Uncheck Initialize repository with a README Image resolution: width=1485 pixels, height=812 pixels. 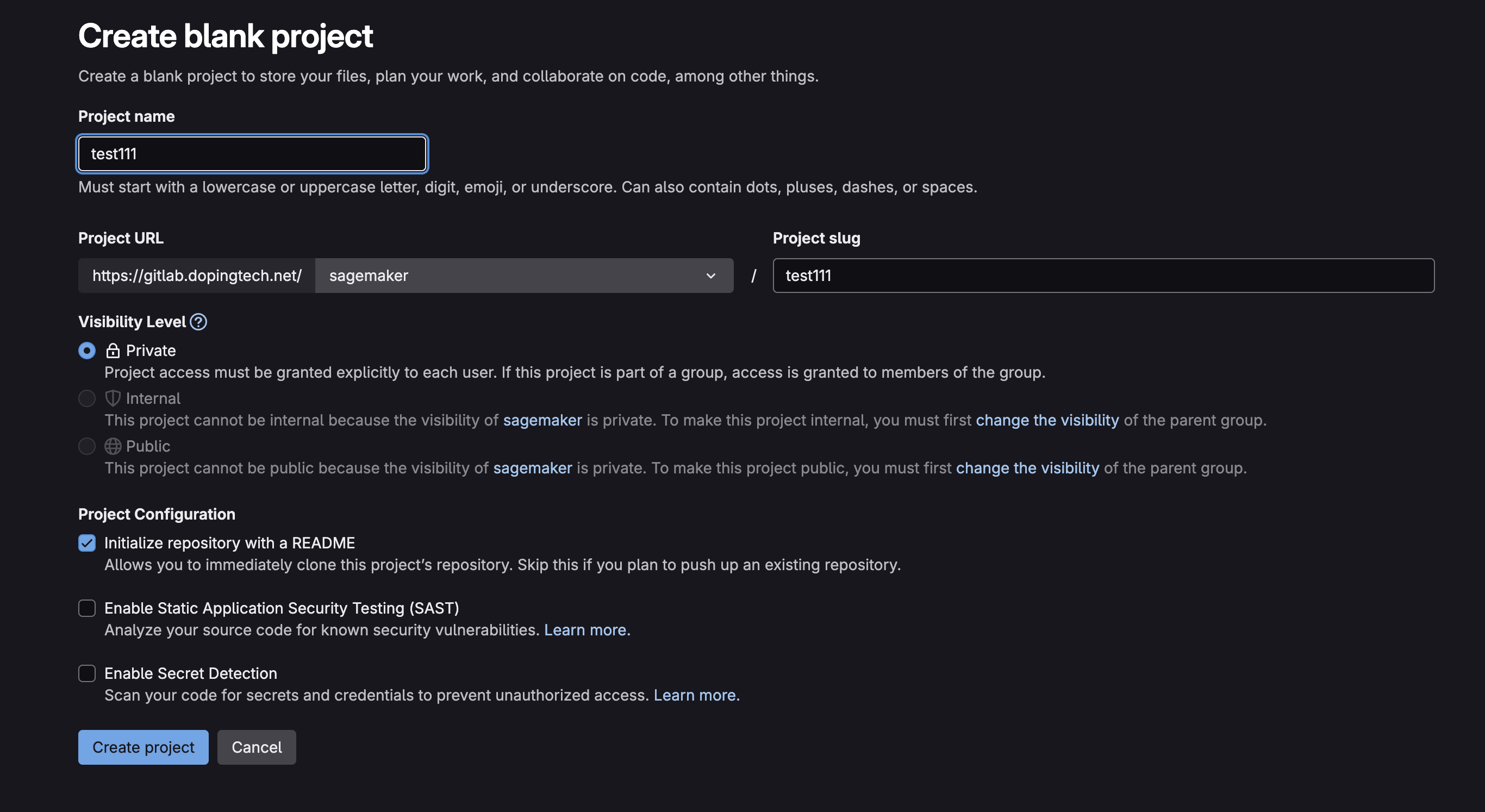tap(87, 543)
